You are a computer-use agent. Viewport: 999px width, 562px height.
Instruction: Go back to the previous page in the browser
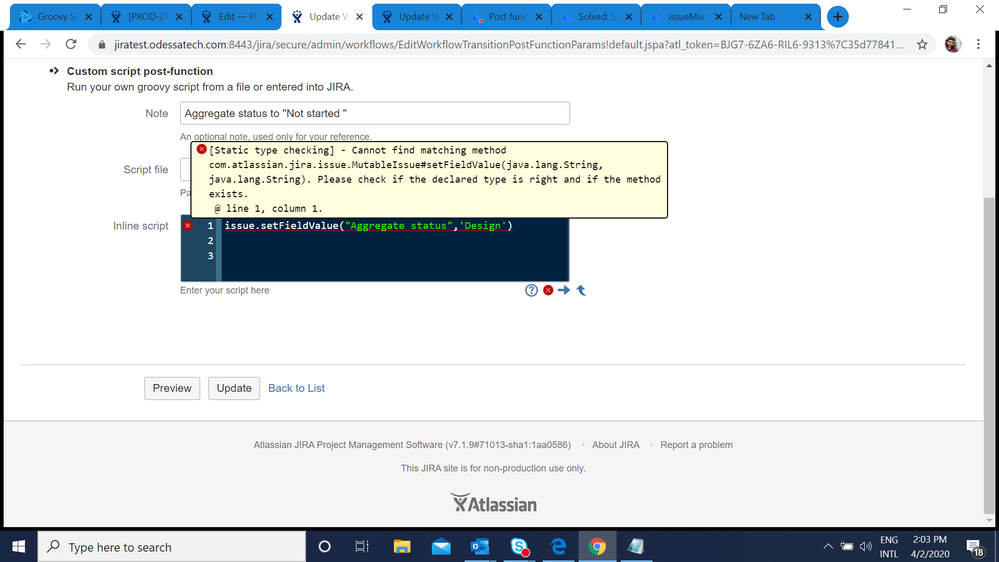21,45
